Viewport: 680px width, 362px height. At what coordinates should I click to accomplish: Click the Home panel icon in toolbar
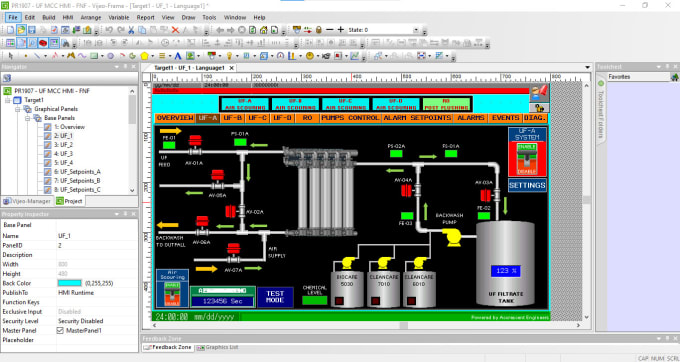click(x=264, y=30)
